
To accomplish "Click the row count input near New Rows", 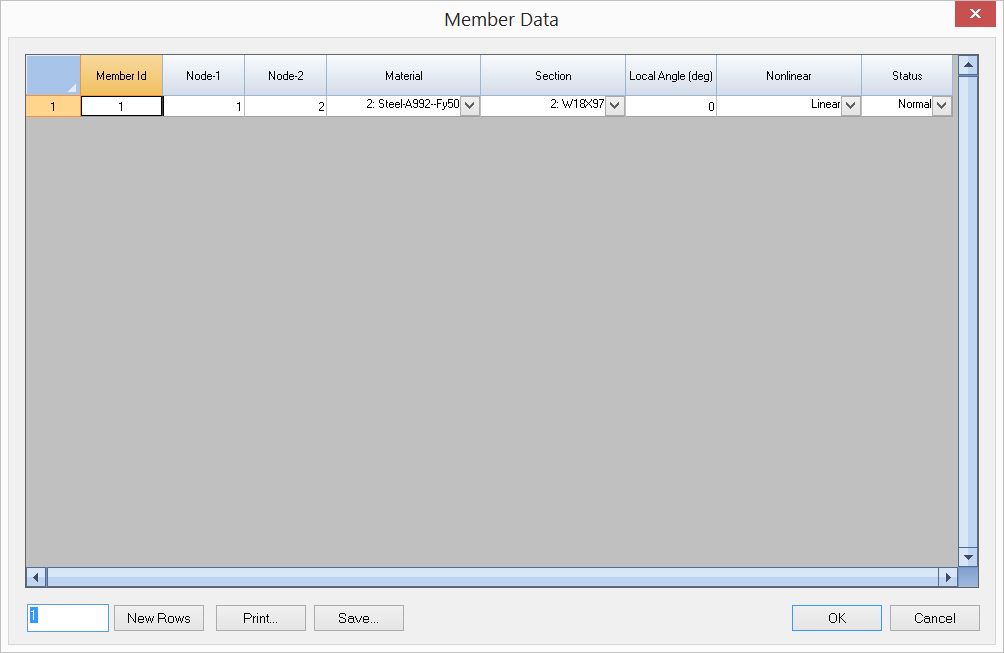I will point(67,617).
